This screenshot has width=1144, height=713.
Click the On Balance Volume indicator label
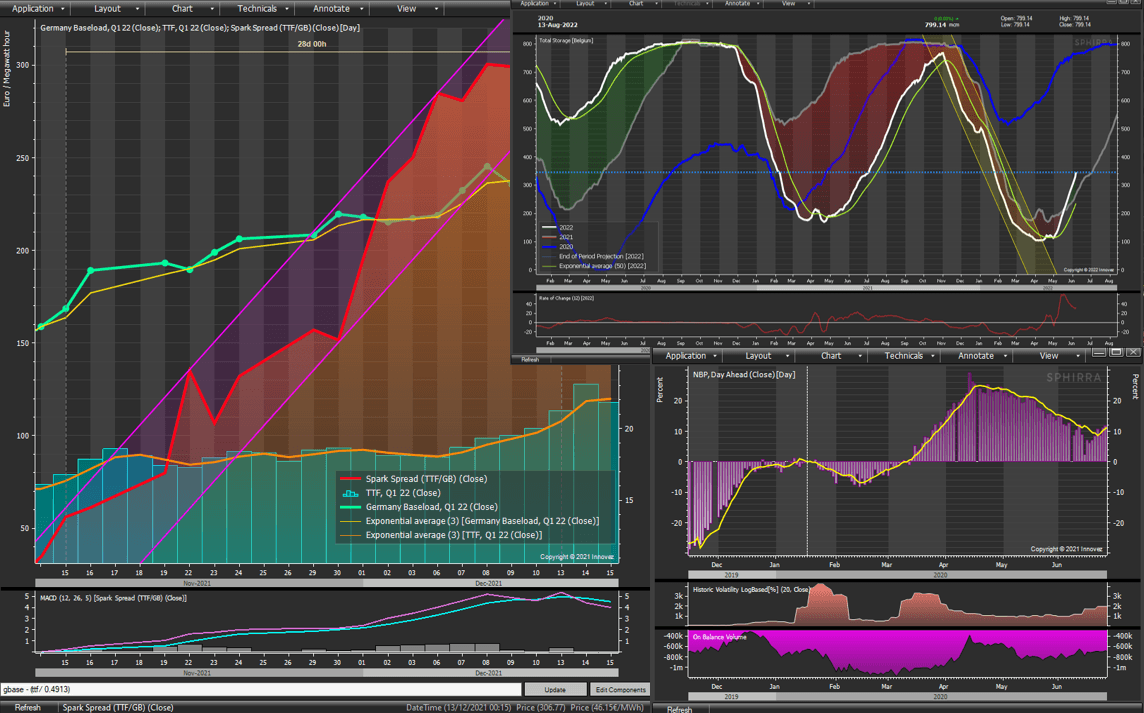pyautogui.click(x=720, y=637)
